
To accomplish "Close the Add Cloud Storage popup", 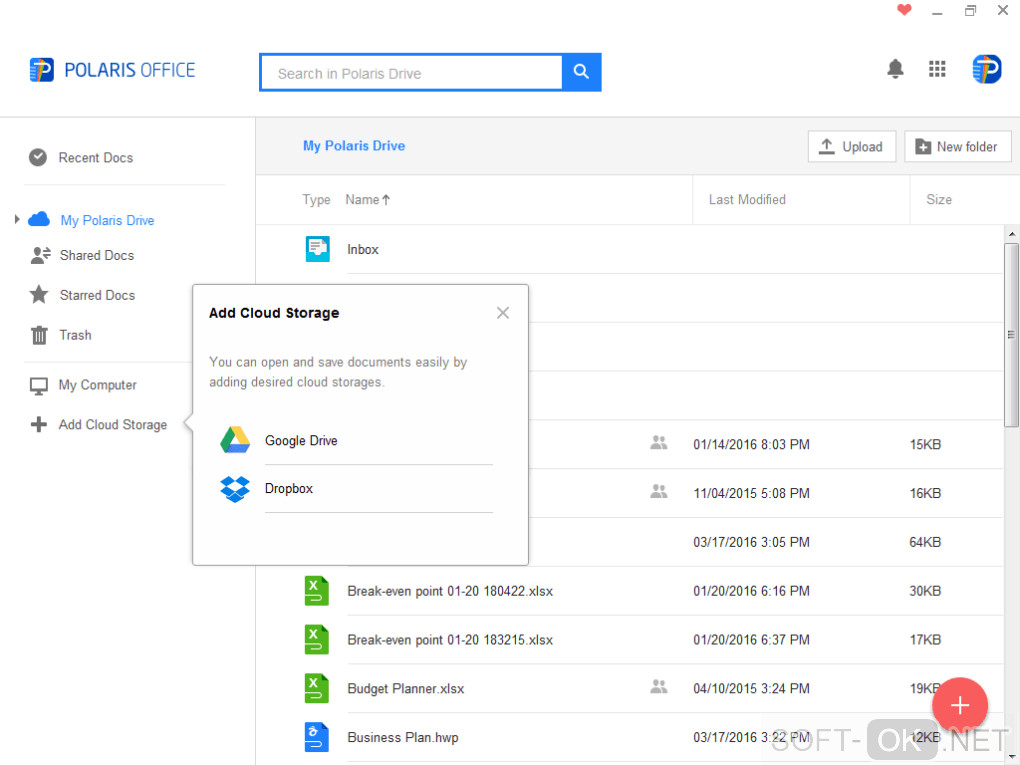I will 503,313.
